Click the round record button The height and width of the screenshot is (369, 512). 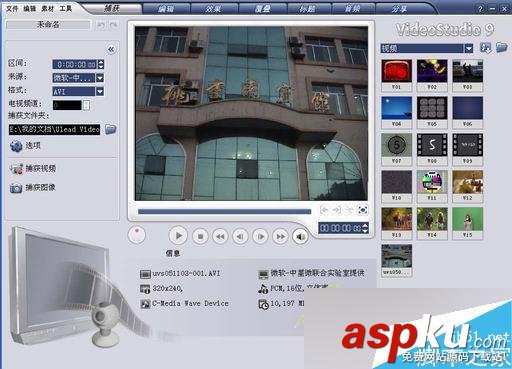(137, 235)
